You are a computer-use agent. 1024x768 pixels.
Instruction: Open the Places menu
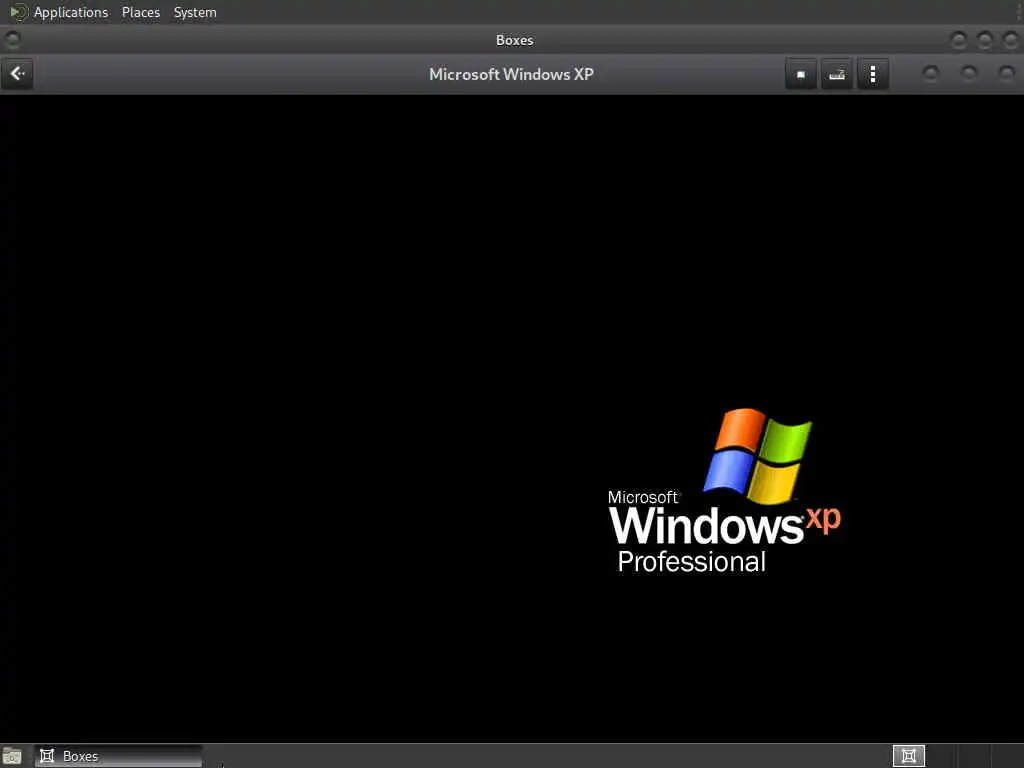pos(140,12)
